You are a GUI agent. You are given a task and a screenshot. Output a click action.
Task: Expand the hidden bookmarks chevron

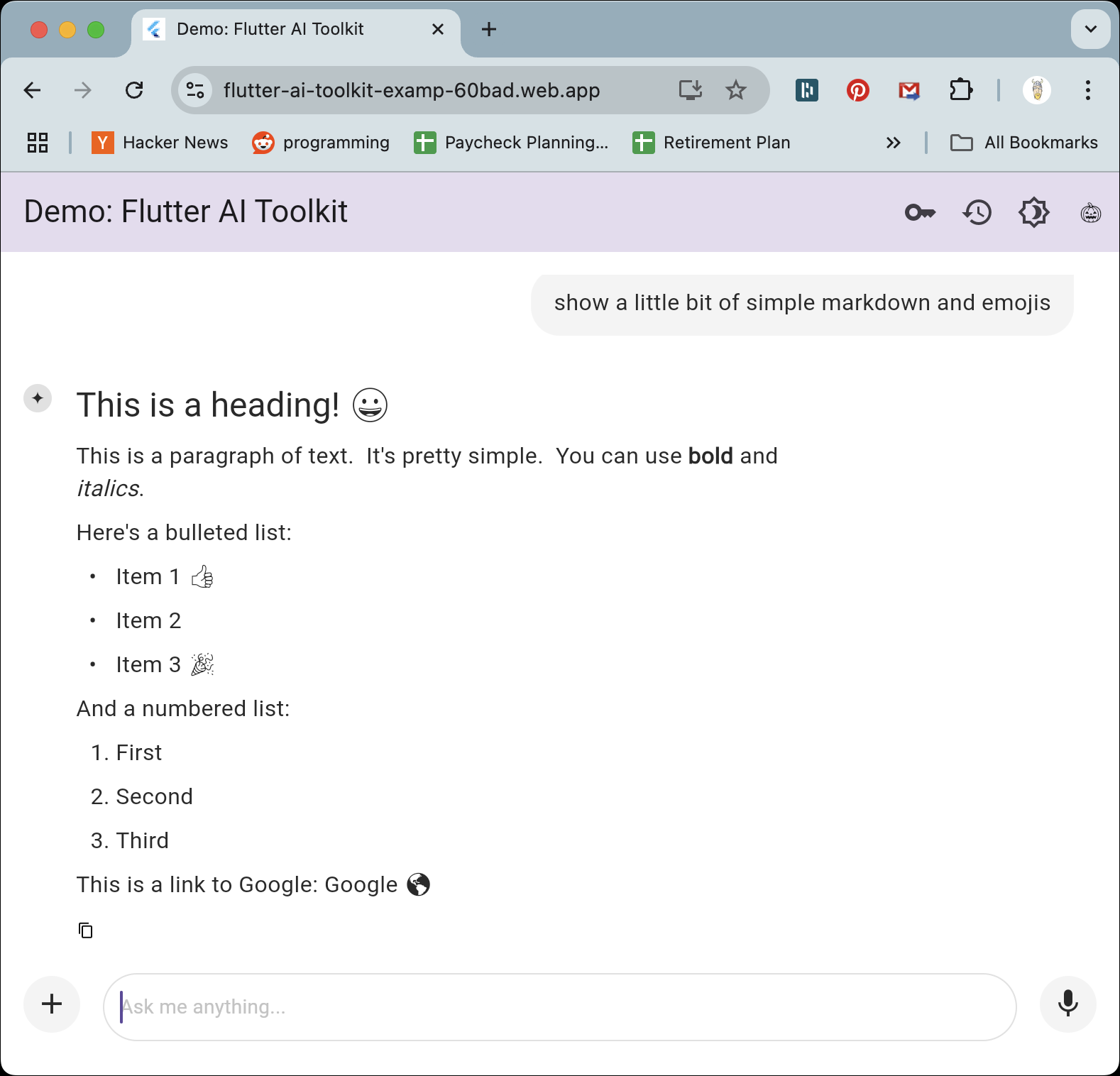(x=894, y=143)
